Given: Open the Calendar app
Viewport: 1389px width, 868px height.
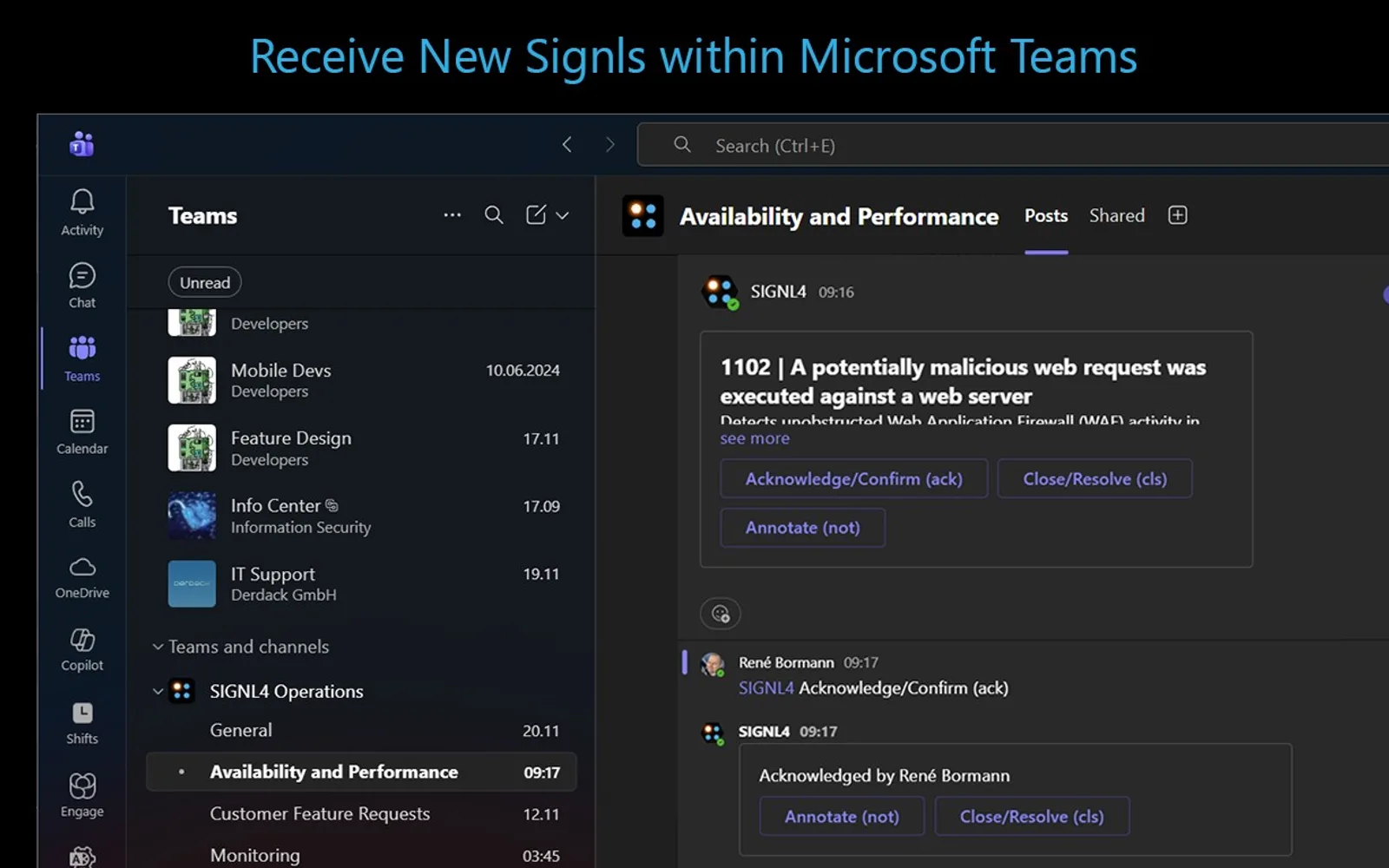Looking at the screenshot, I should [x=82, y=432].
